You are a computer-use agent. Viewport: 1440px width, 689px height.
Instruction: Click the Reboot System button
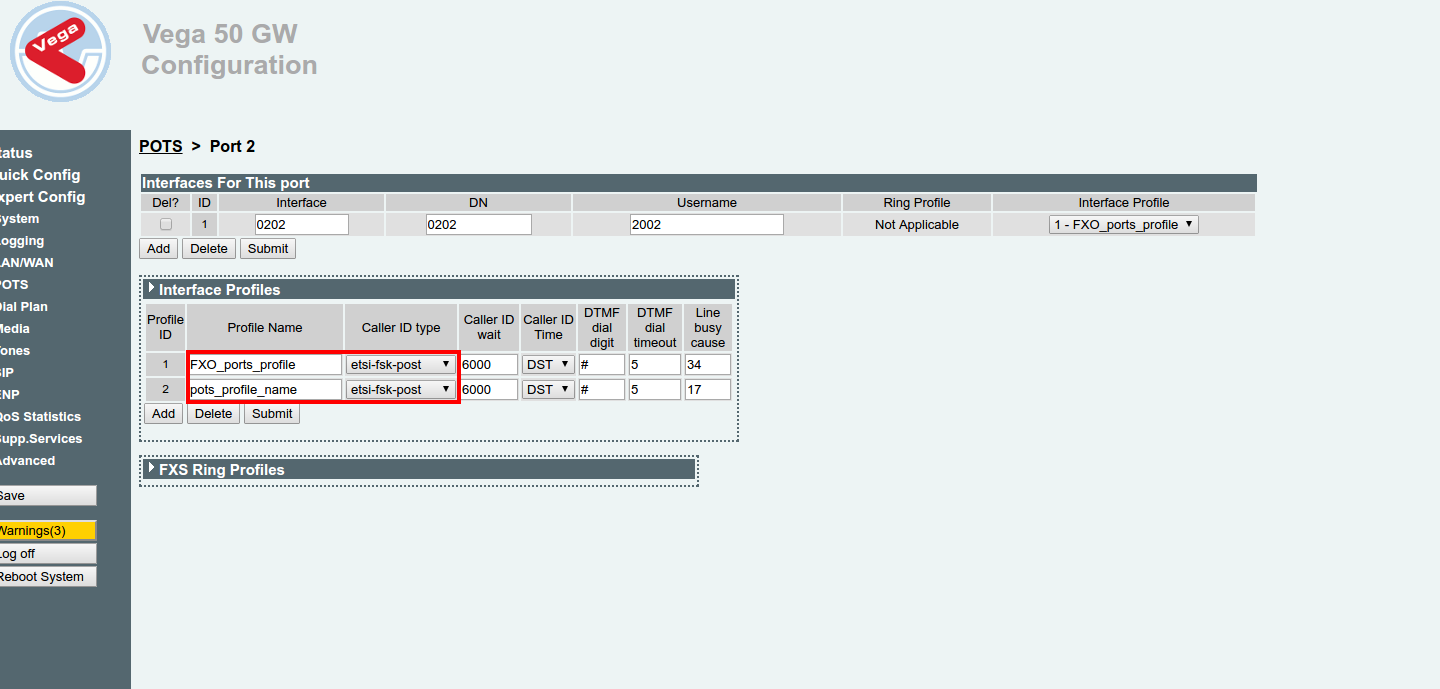click(48, 577)
